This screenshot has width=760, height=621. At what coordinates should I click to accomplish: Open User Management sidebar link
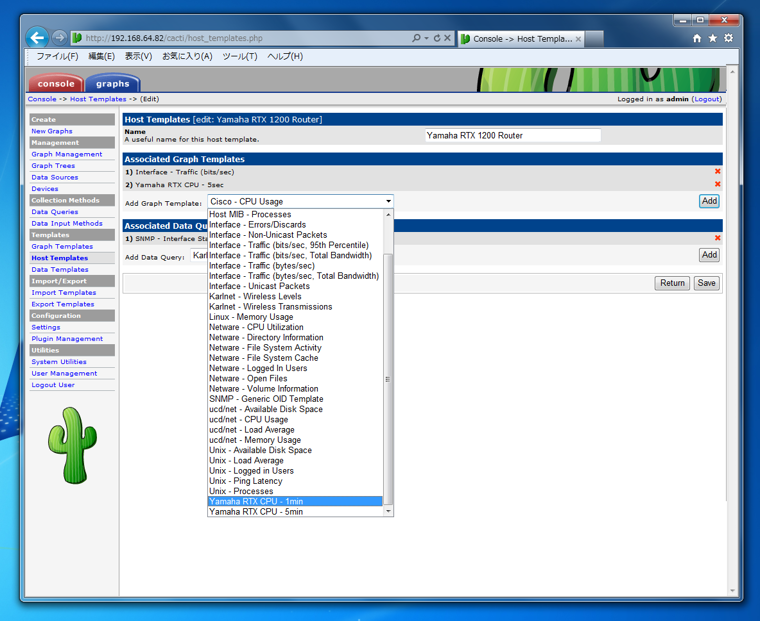64,373
